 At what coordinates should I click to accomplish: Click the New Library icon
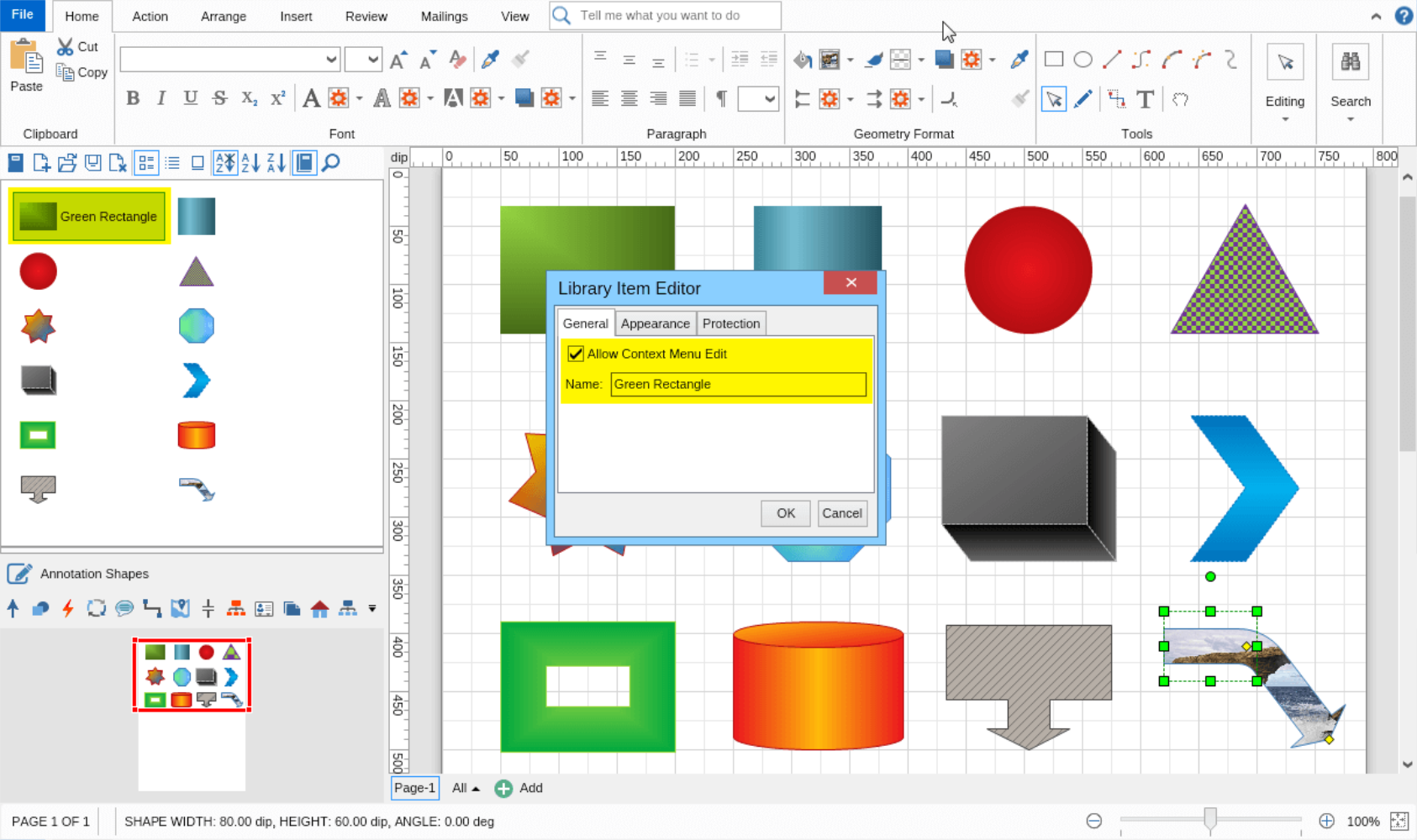[41, 162]
